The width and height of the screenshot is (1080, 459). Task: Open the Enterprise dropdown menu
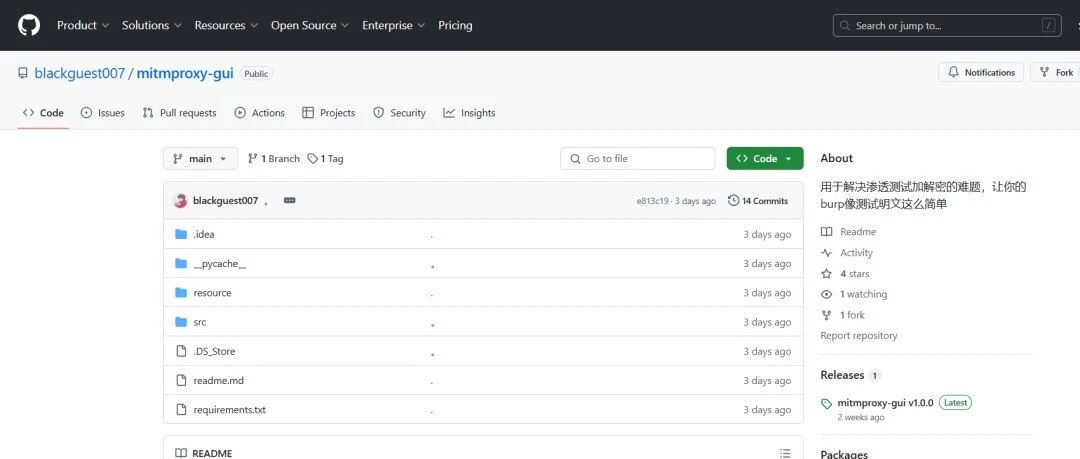[393, 26]
